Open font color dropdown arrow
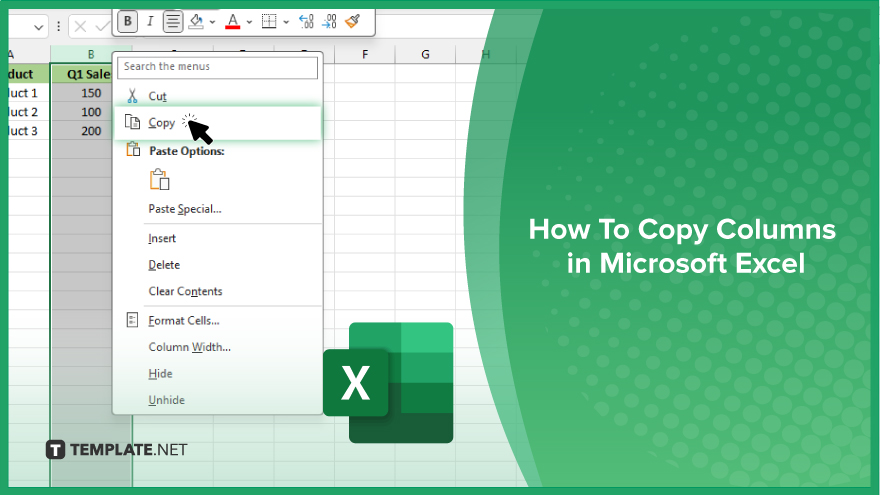Screen dimensions: 880x495 249,22
